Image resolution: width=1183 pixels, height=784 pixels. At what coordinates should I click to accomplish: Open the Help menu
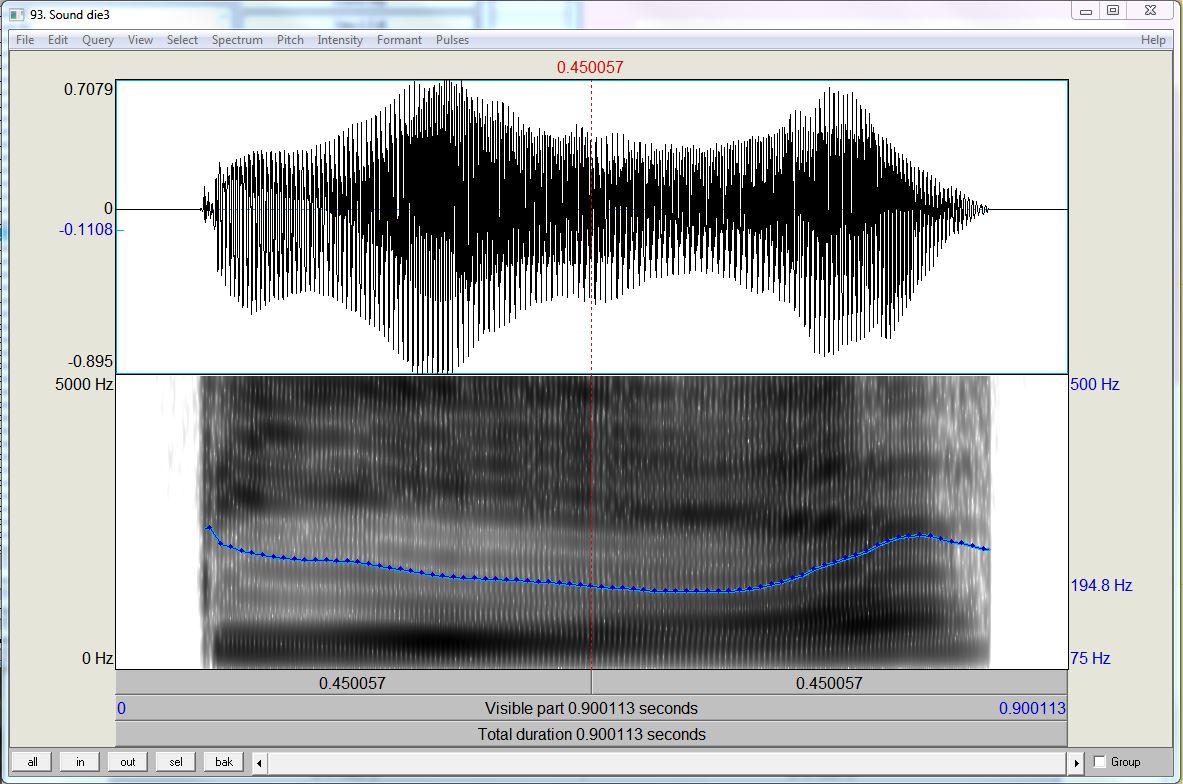1153,40
